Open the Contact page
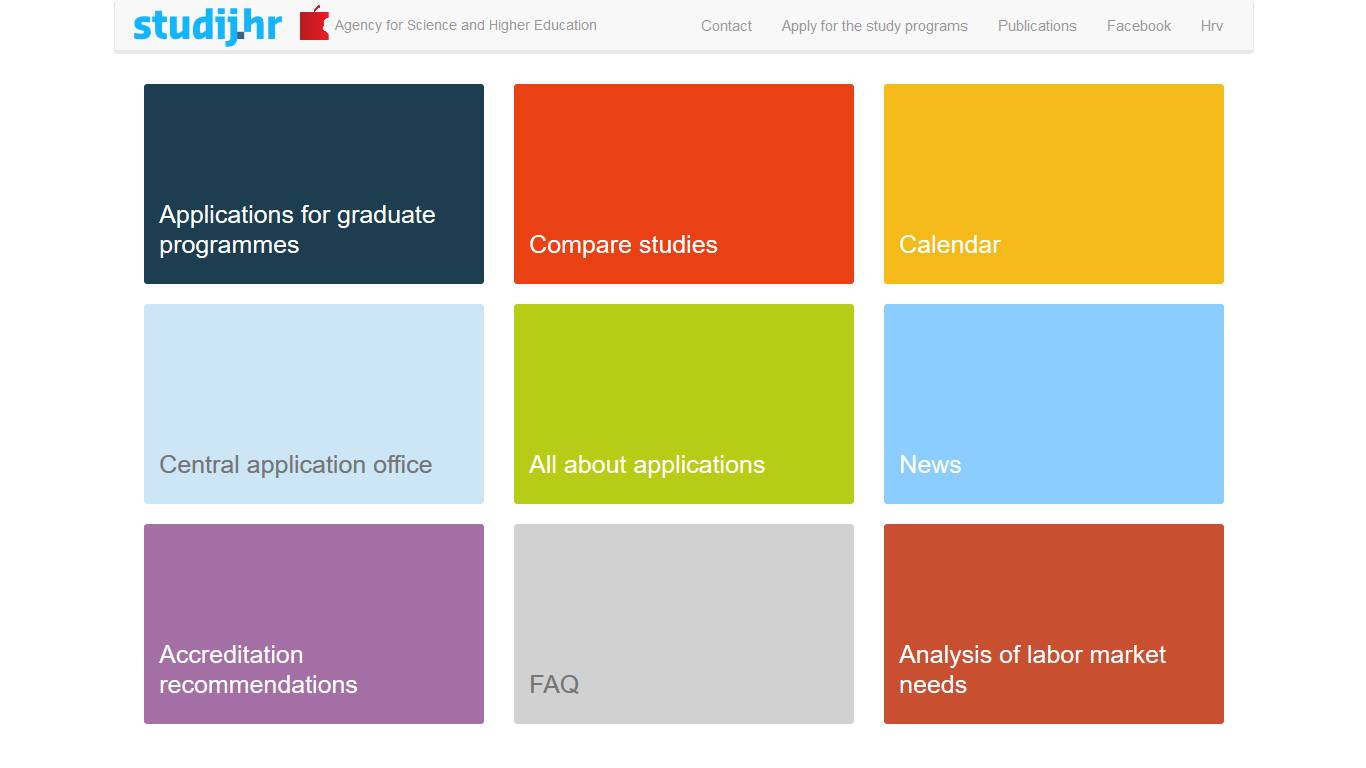This screenshot has width=1366, height=768. [x=726, y=26]
